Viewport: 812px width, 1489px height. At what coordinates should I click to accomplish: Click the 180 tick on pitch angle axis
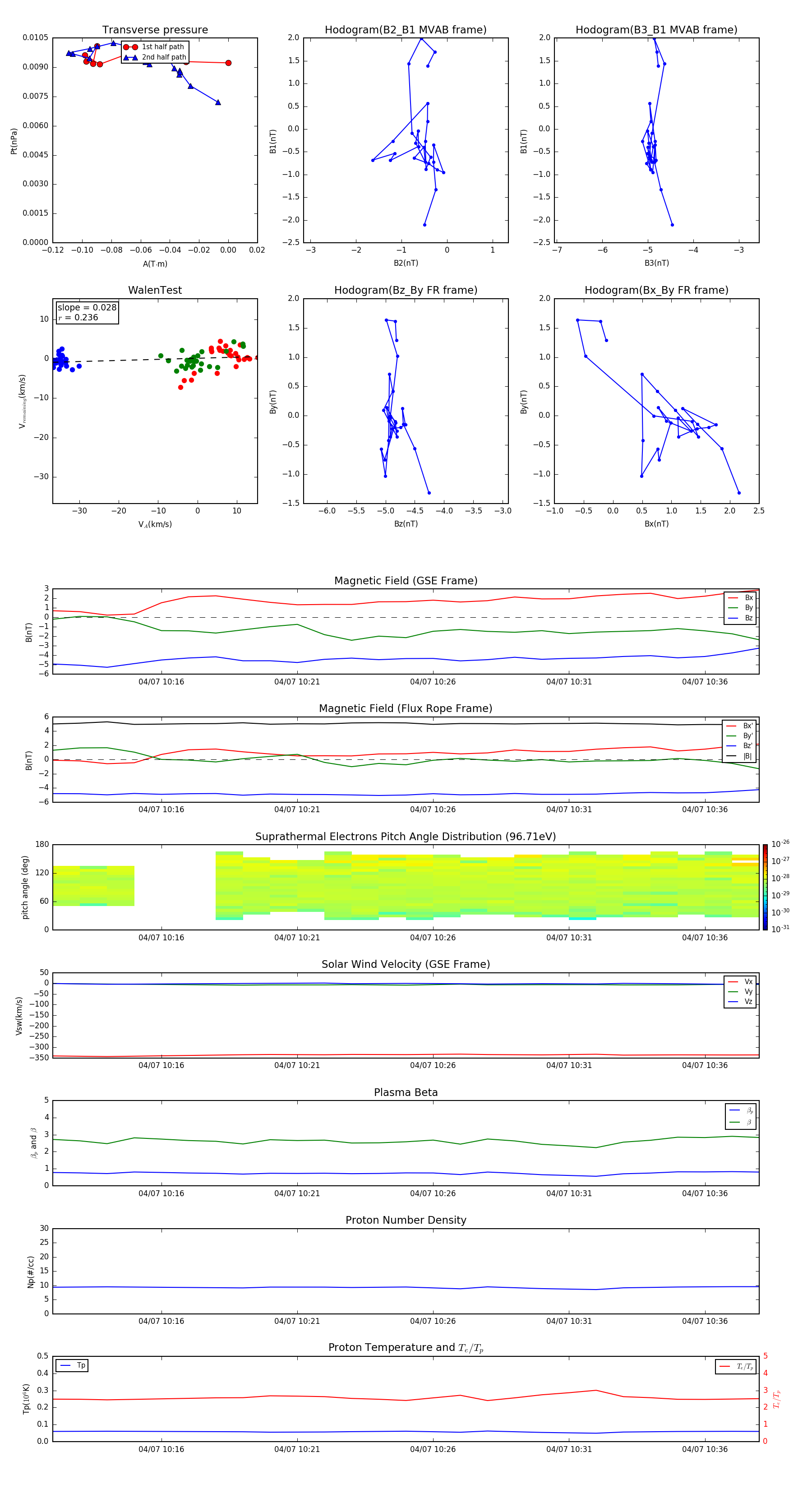tap(42, 845)
